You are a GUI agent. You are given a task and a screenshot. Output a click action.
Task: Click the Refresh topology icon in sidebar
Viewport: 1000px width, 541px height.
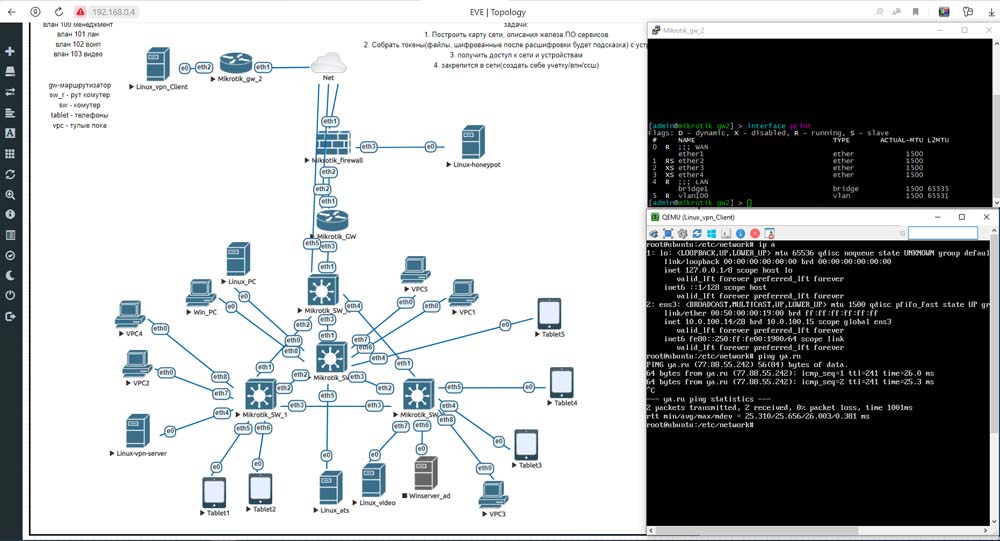pyautogui.click(x=10, y=174)
